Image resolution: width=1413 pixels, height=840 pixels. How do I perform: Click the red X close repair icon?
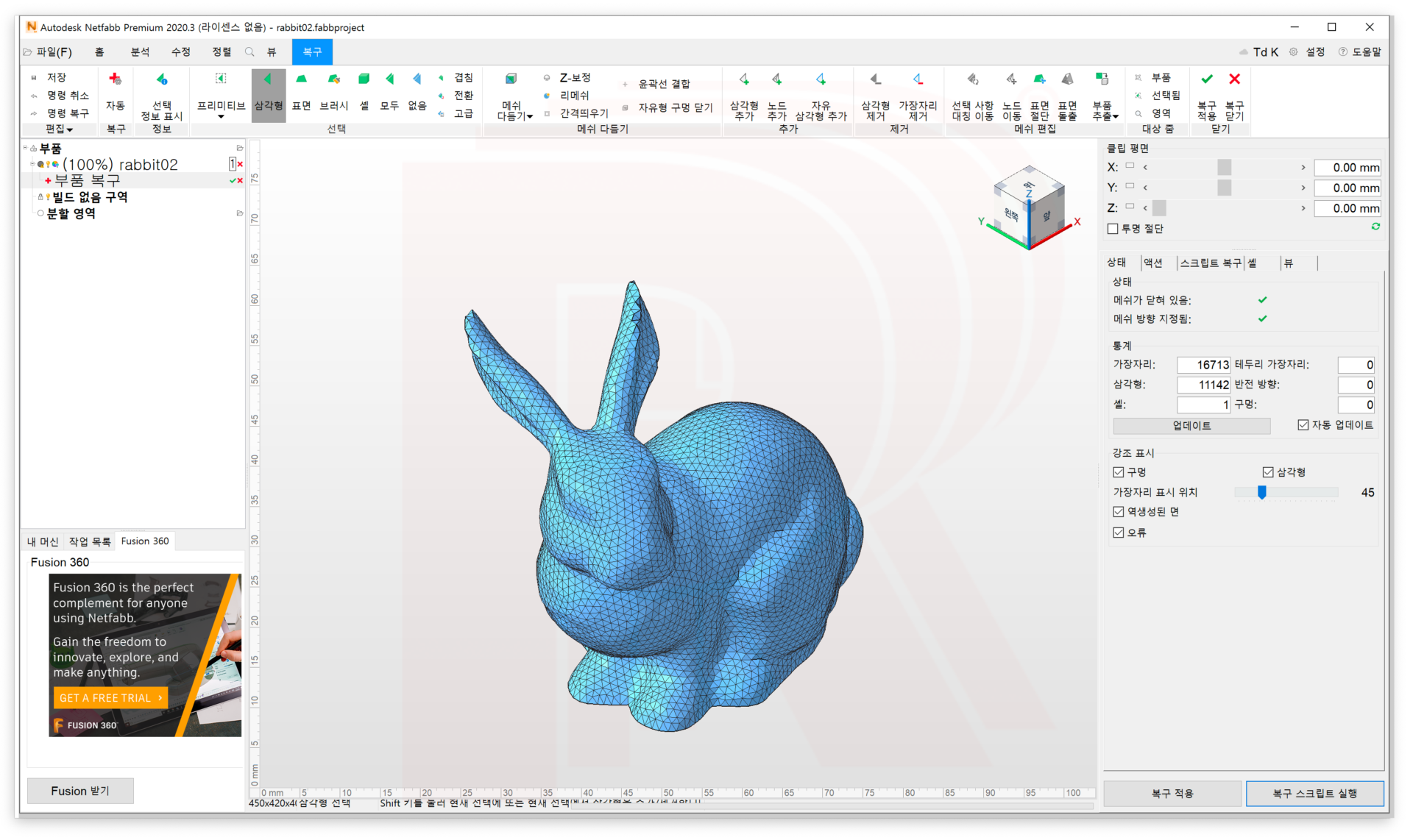tap(1234, 79)
